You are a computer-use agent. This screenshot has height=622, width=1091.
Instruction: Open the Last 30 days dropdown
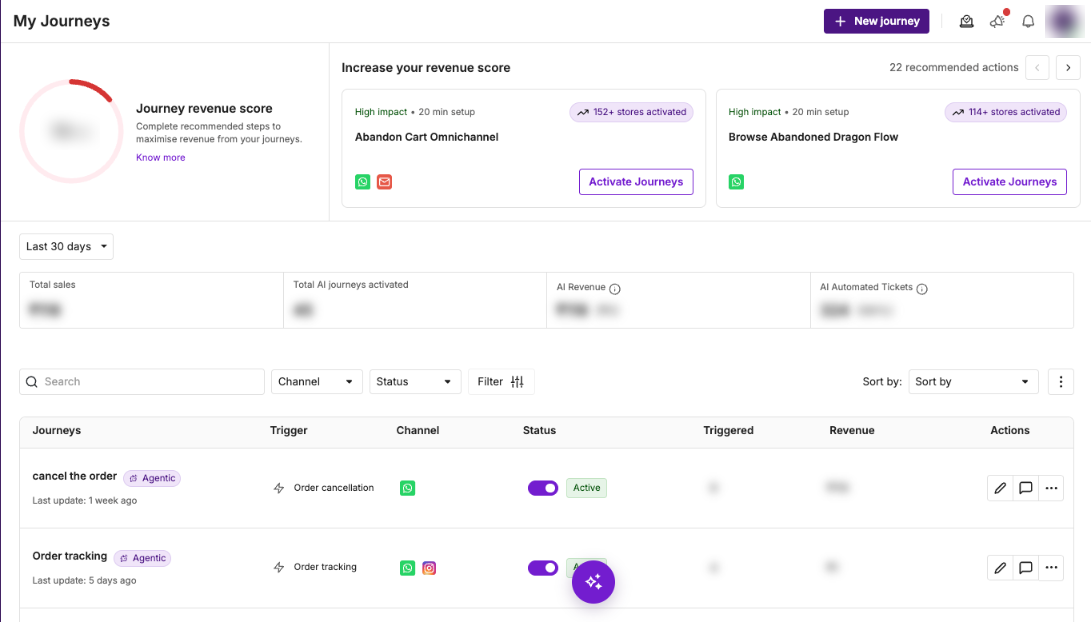pos(66,246)
